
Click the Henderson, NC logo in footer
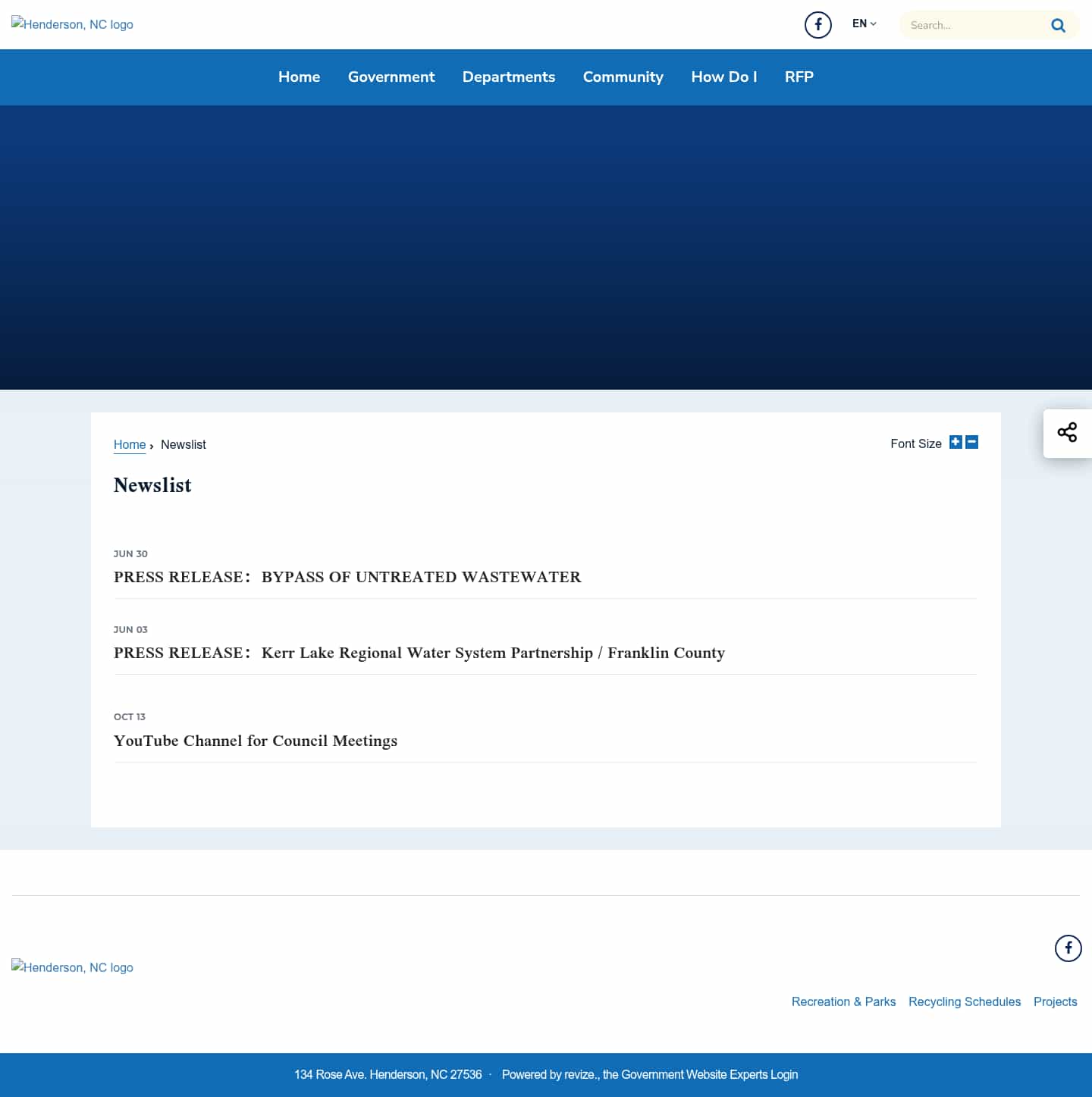pos(72,967)
